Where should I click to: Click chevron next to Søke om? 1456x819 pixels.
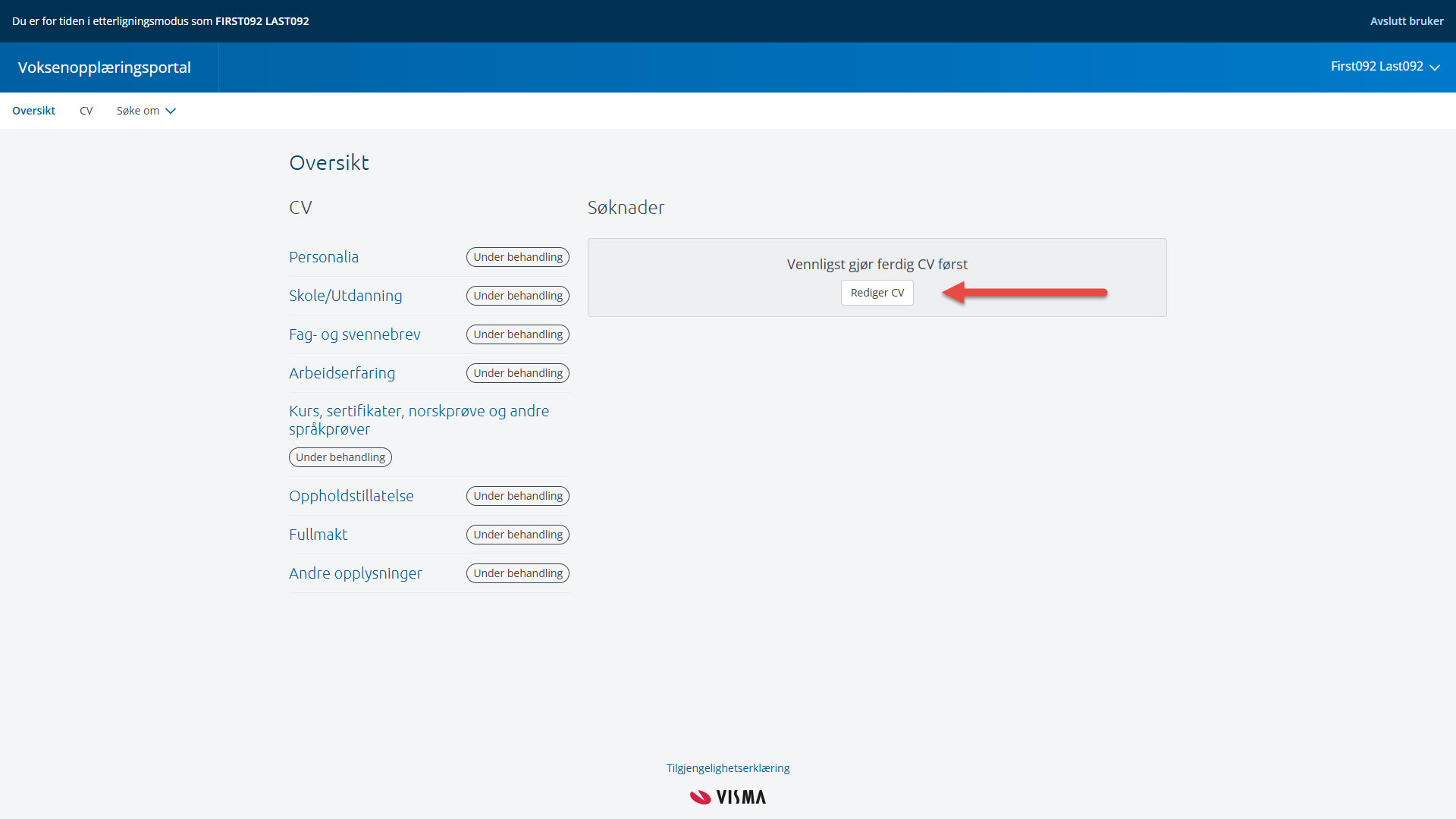(171, 111)
